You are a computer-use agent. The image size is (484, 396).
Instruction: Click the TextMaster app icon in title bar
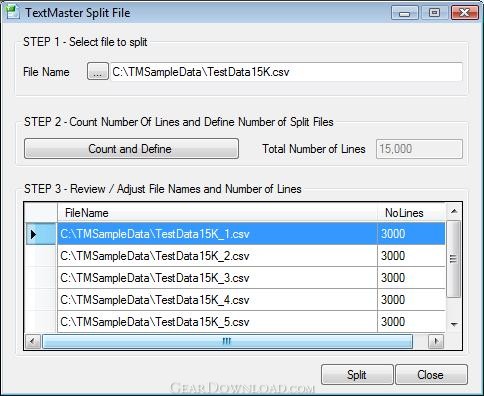click(x=12, y=12)
